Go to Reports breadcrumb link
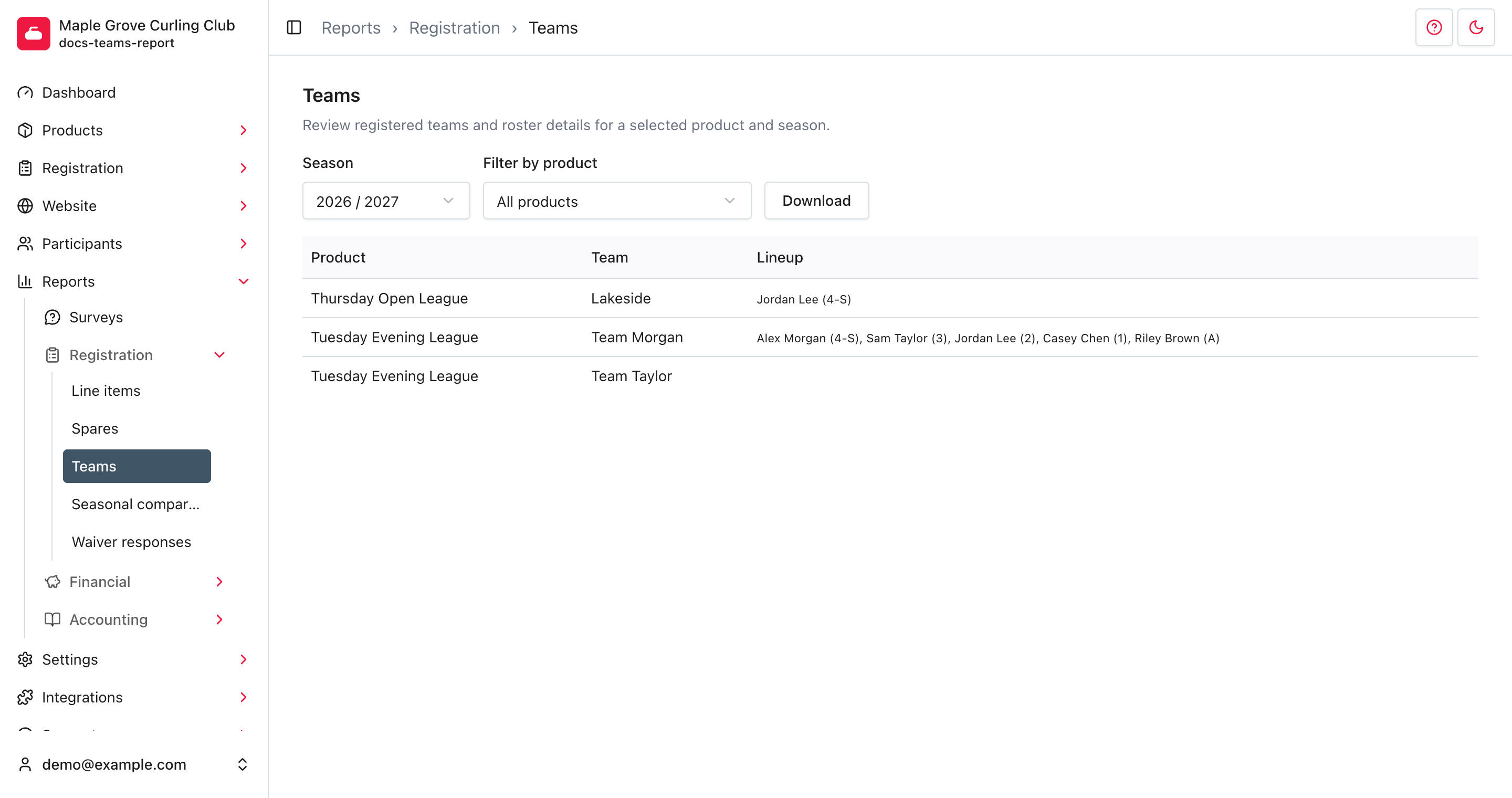Image resolution: width=1512 pixels, height=798 pixels. (x=351, y=28)
